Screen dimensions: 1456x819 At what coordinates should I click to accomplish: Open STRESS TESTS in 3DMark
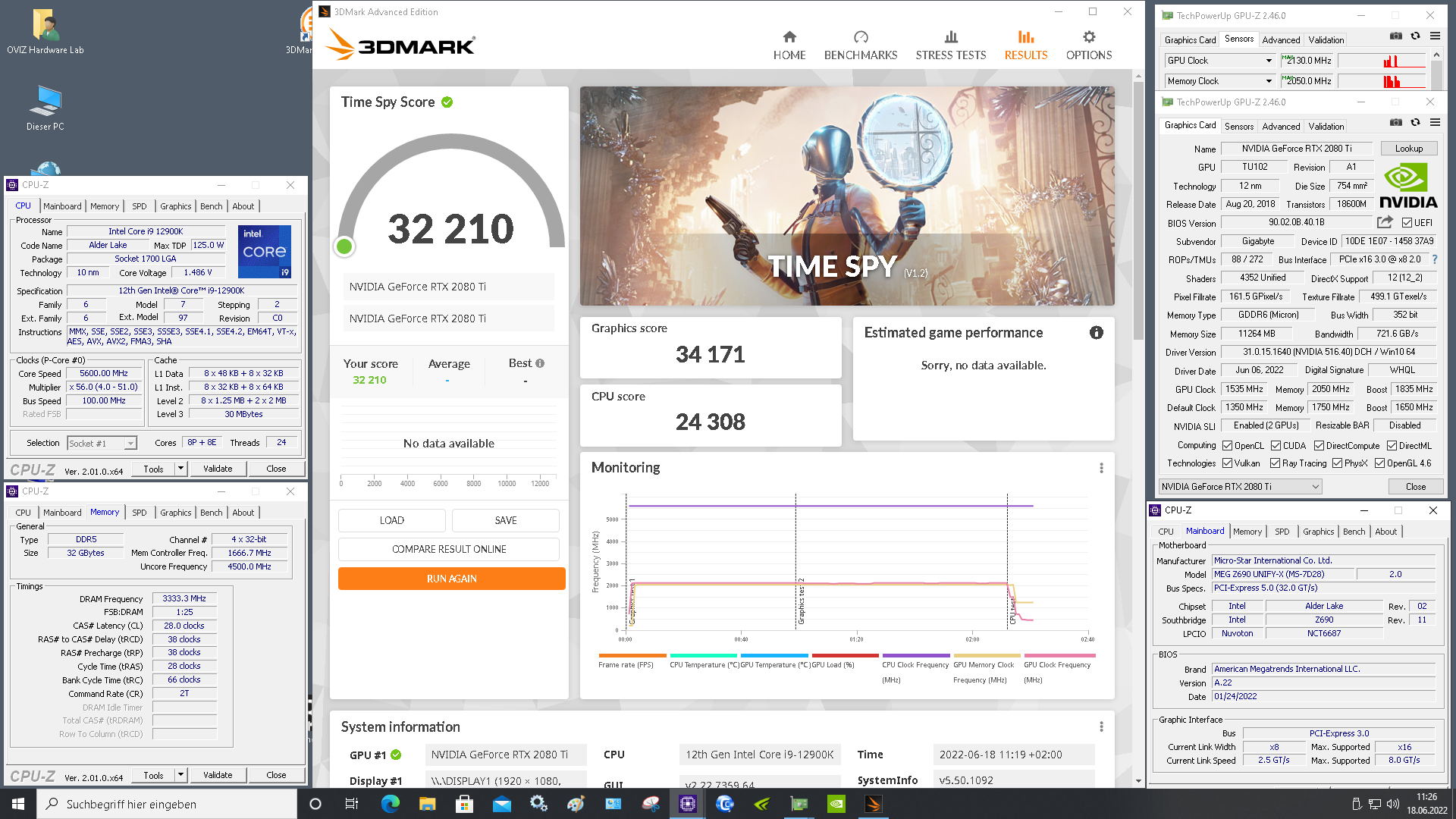point(950,45)
